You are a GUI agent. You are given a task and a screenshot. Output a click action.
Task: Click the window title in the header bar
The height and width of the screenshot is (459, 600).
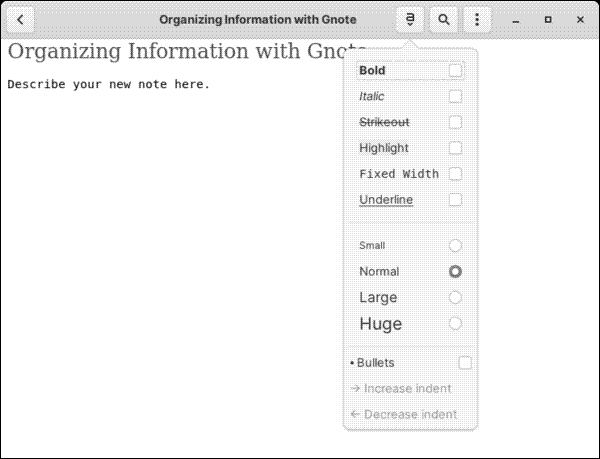(x=258, y=20)
